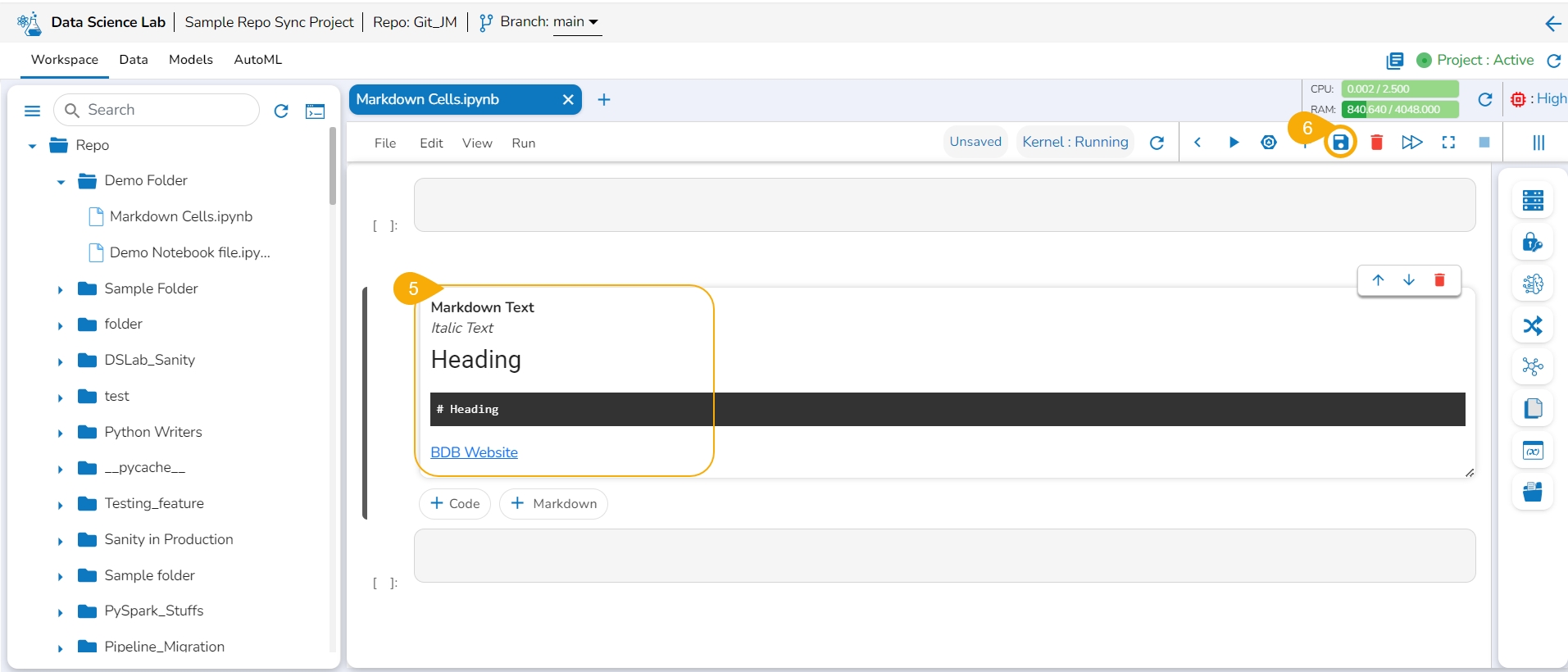Image resolution: width=1568 pixels, height=672 pixels.
Task: Refresh the repository file tree
Action: click(281, 111)
